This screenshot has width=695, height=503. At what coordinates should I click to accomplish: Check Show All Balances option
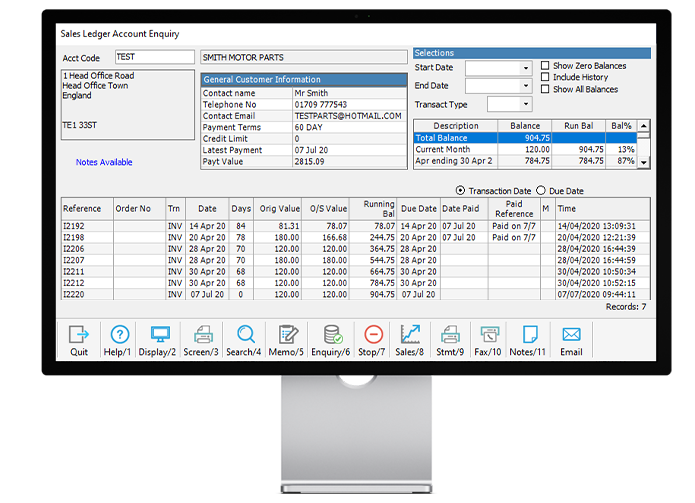(545, 89)
